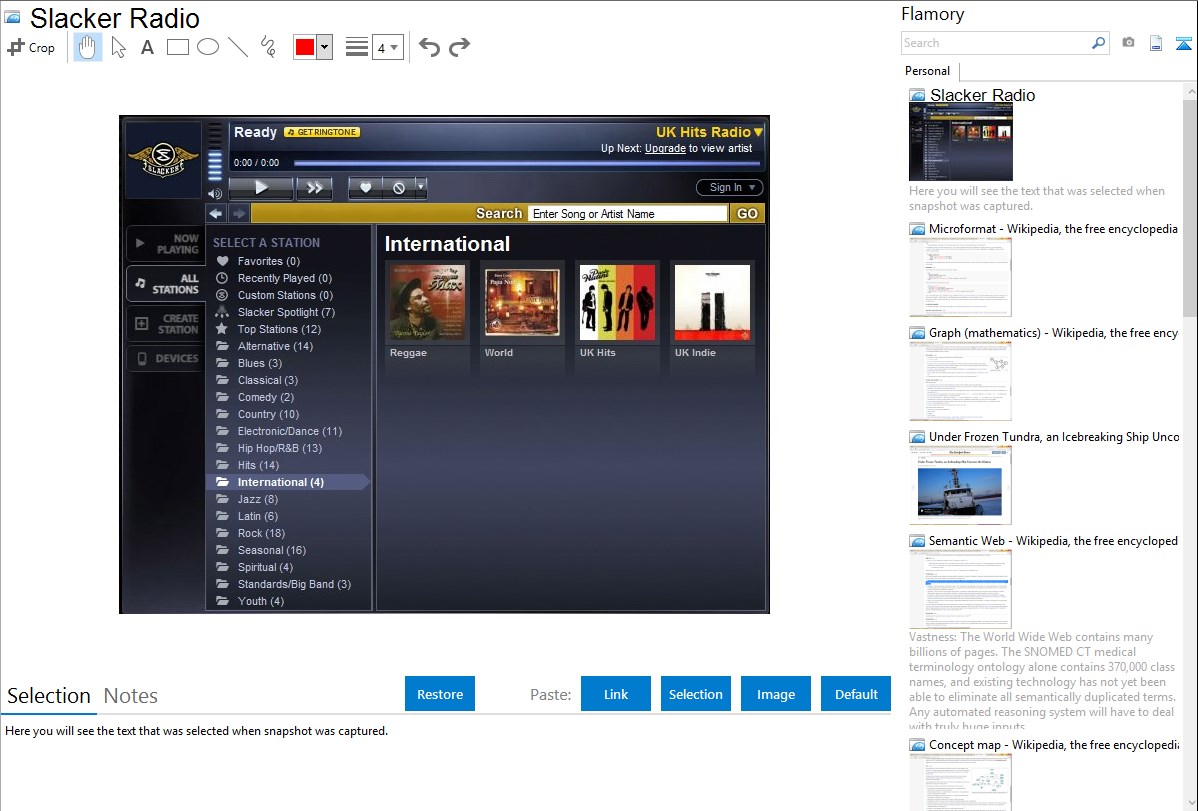The image size is (1198, 811).
Task: Click the line thickness icon
Action: click(x=356, y=47)
